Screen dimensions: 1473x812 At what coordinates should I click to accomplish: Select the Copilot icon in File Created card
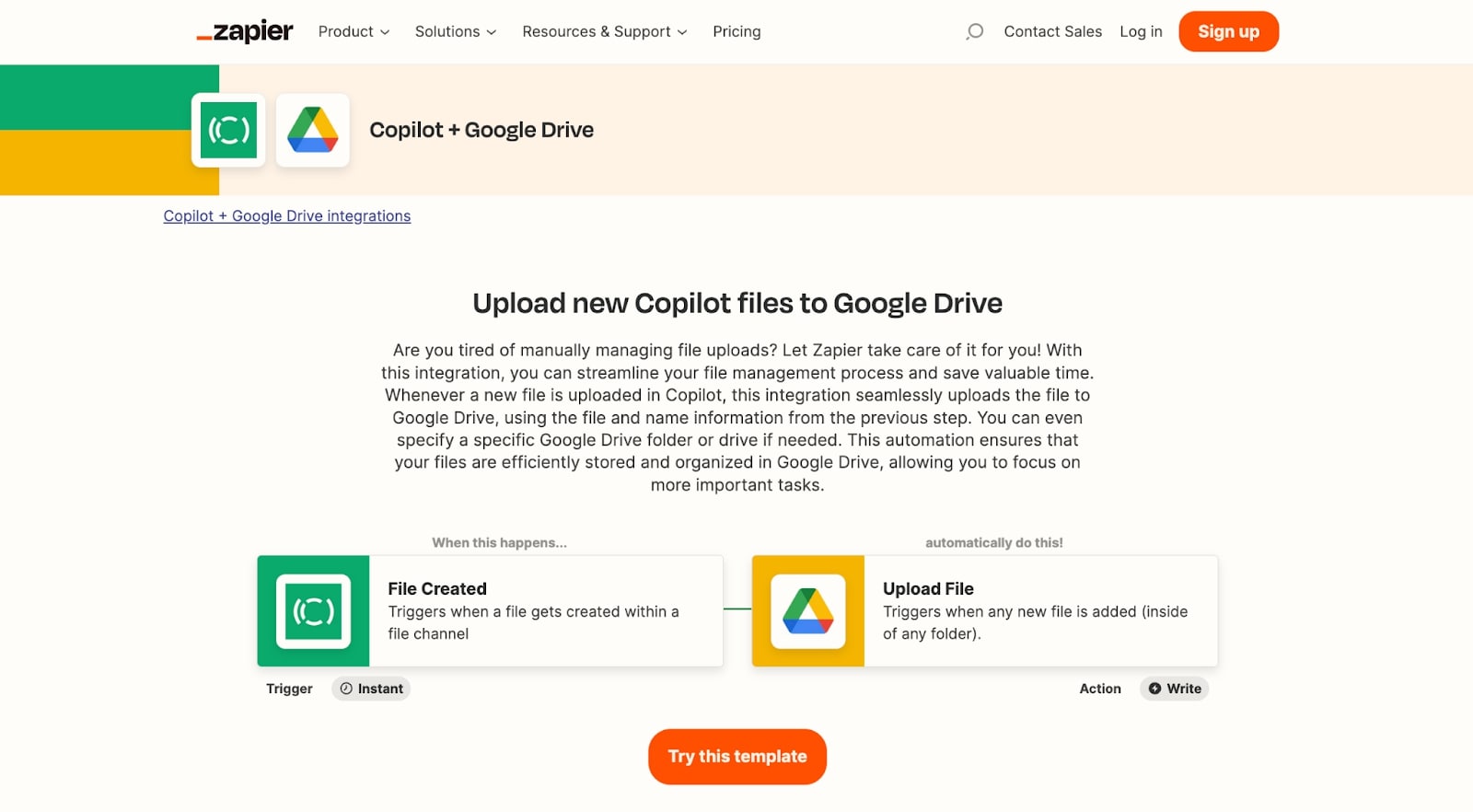(313, 611)
